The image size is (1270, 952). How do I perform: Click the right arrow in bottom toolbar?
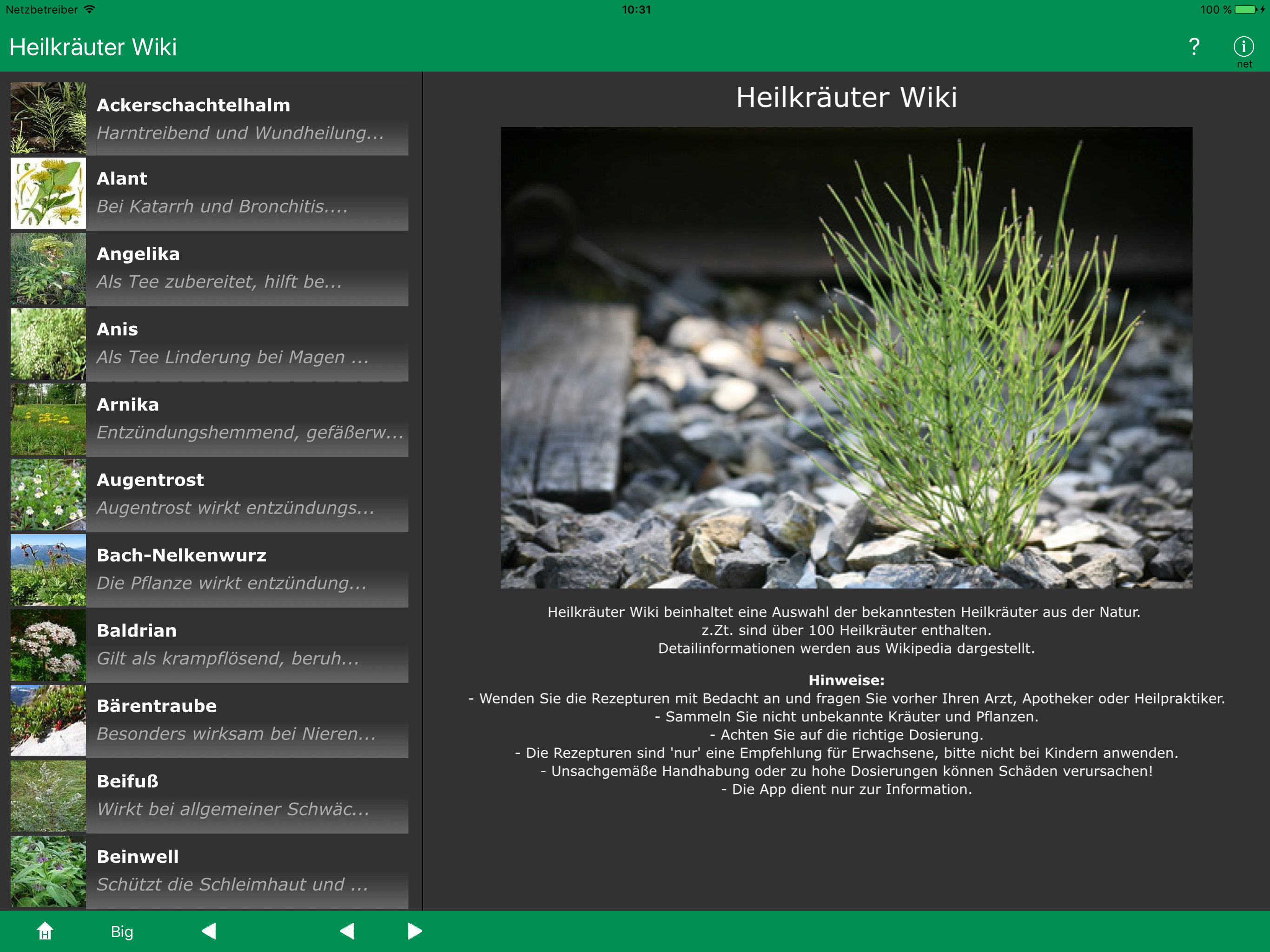click(x=415, y=931)
